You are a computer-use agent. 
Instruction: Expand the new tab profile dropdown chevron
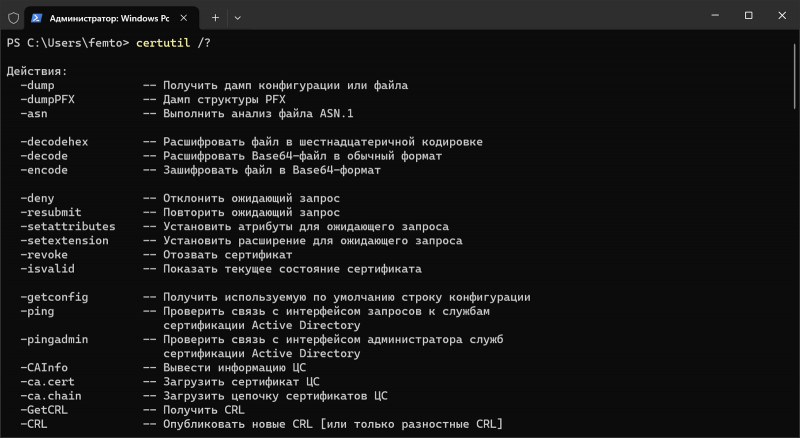[238, 18]
